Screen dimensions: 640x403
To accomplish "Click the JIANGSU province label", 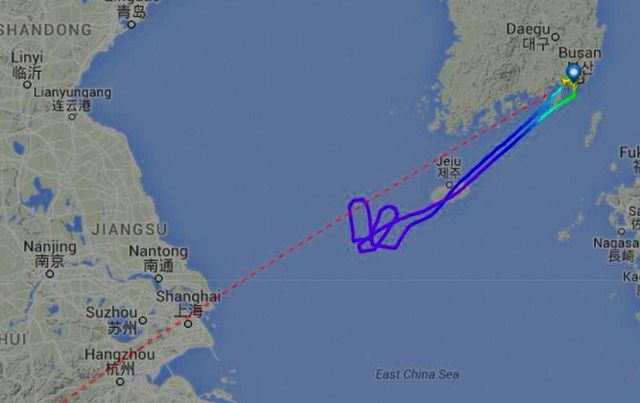I will 129,229.
